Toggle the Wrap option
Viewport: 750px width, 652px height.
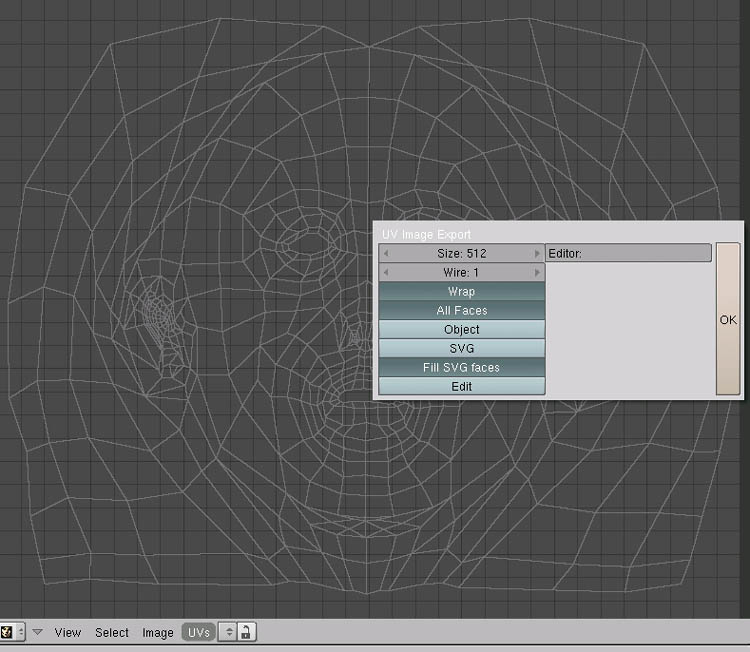pyautogui.click(x=461, y=291)
